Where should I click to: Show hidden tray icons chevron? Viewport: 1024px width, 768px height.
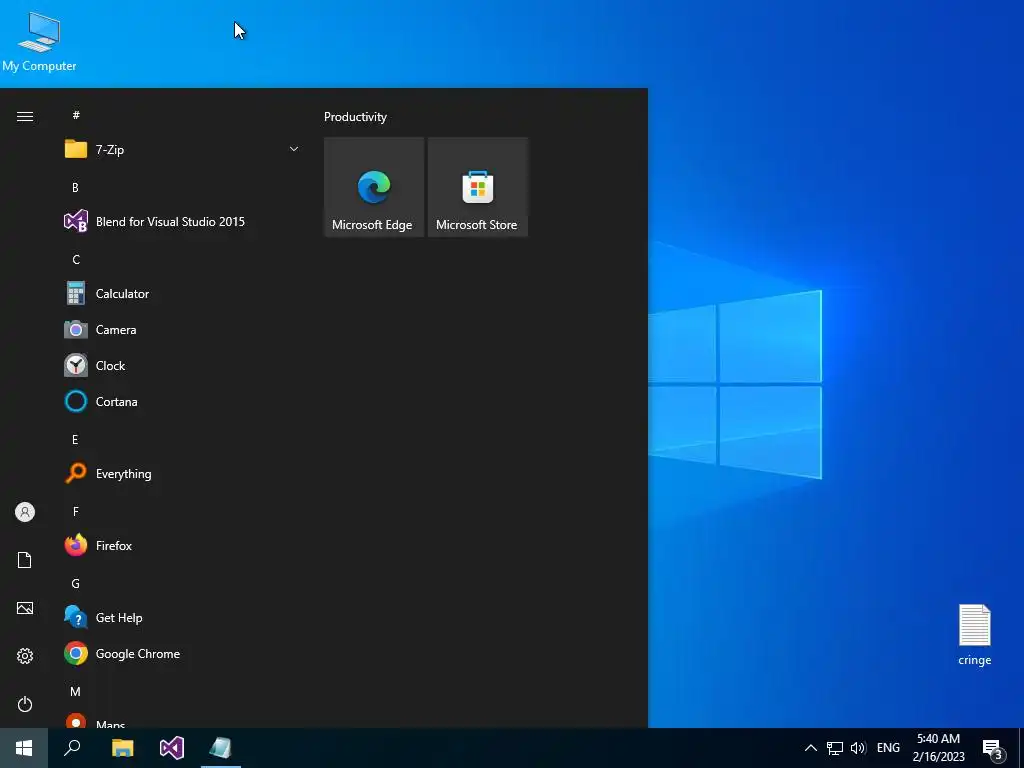810,748
